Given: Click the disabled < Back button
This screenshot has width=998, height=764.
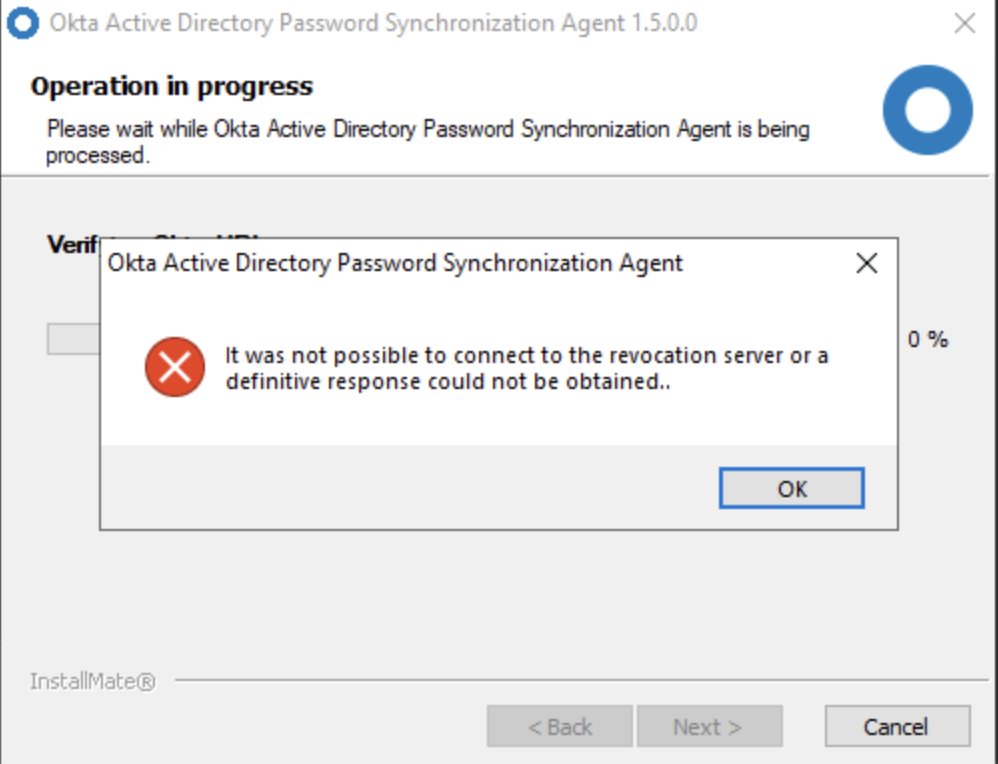Looking at the screenshot, I should [x=560, y=727].
